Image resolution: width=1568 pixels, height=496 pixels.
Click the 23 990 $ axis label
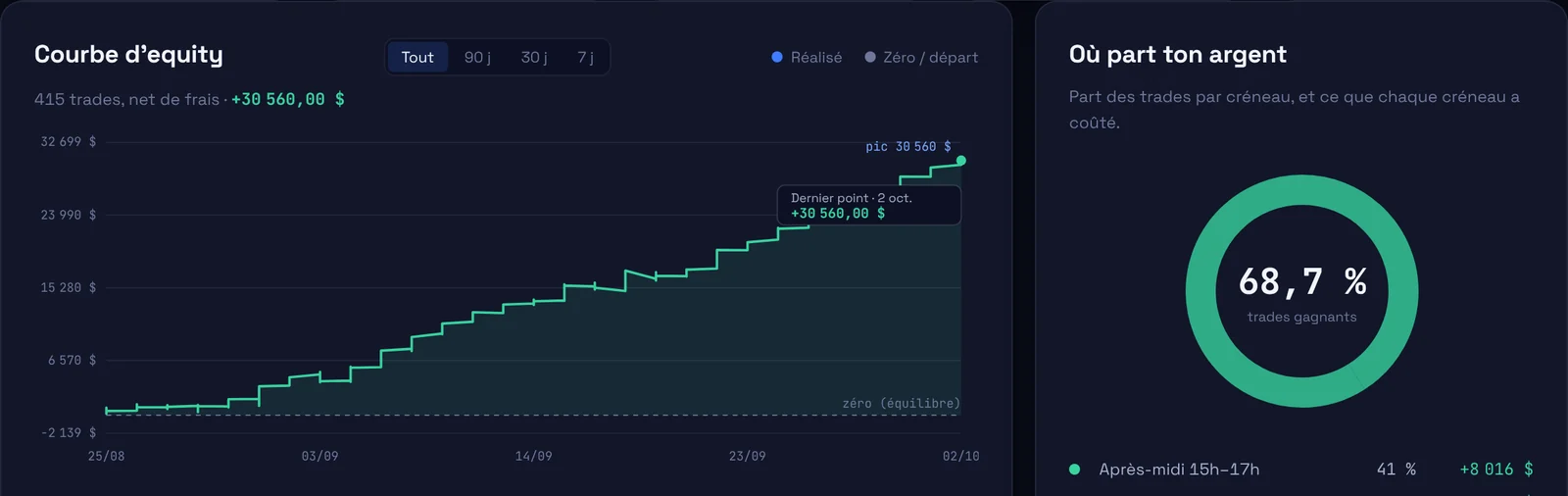[69, 215]
